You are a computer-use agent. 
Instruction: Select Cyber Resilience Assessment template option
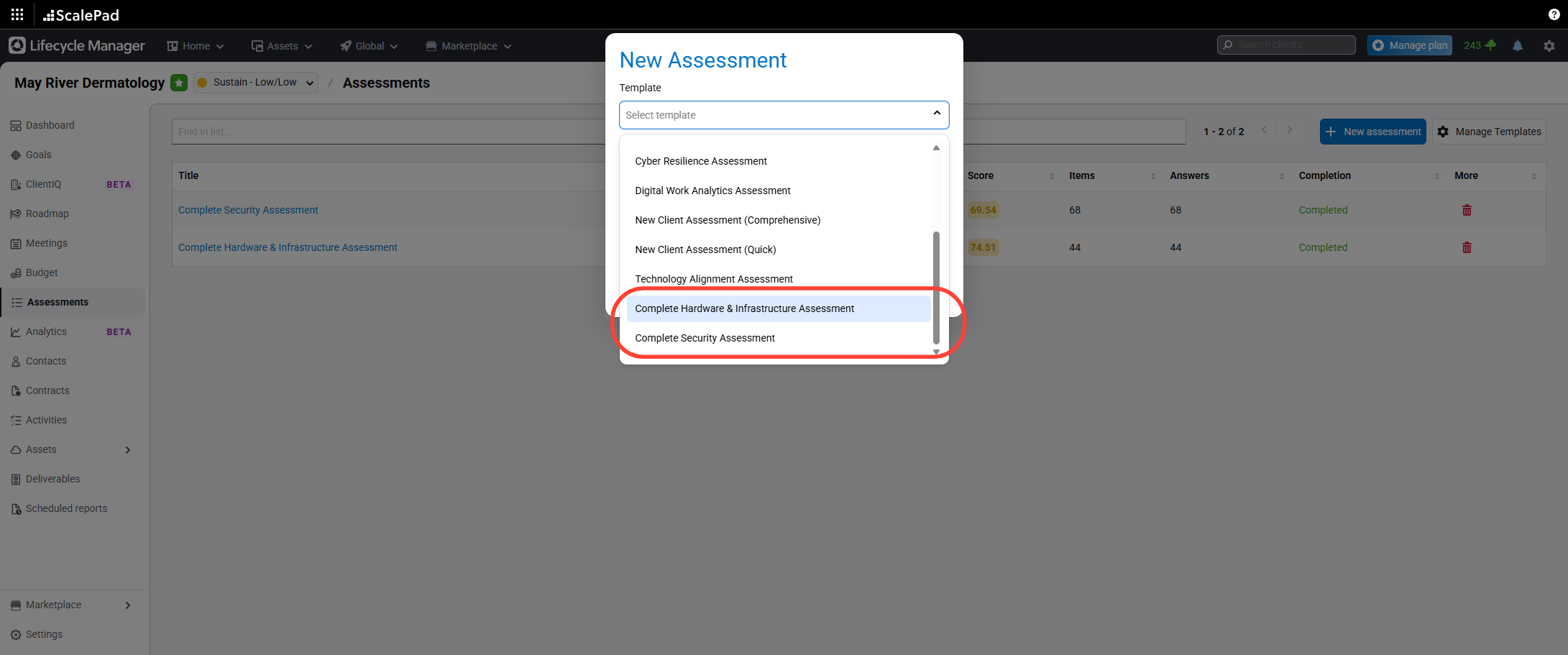click(700, 161)
